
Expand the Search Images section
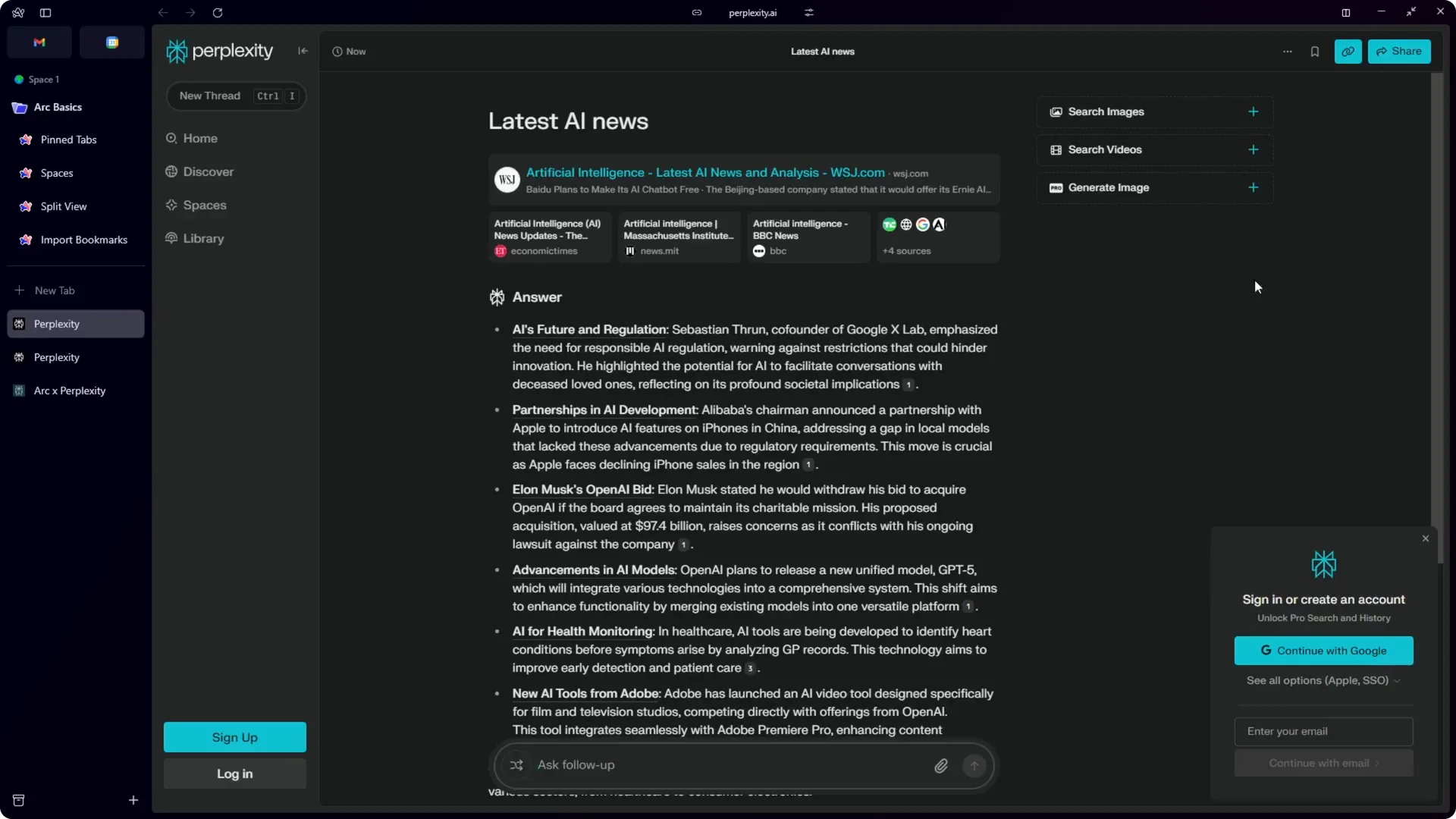click(1253, 111)
